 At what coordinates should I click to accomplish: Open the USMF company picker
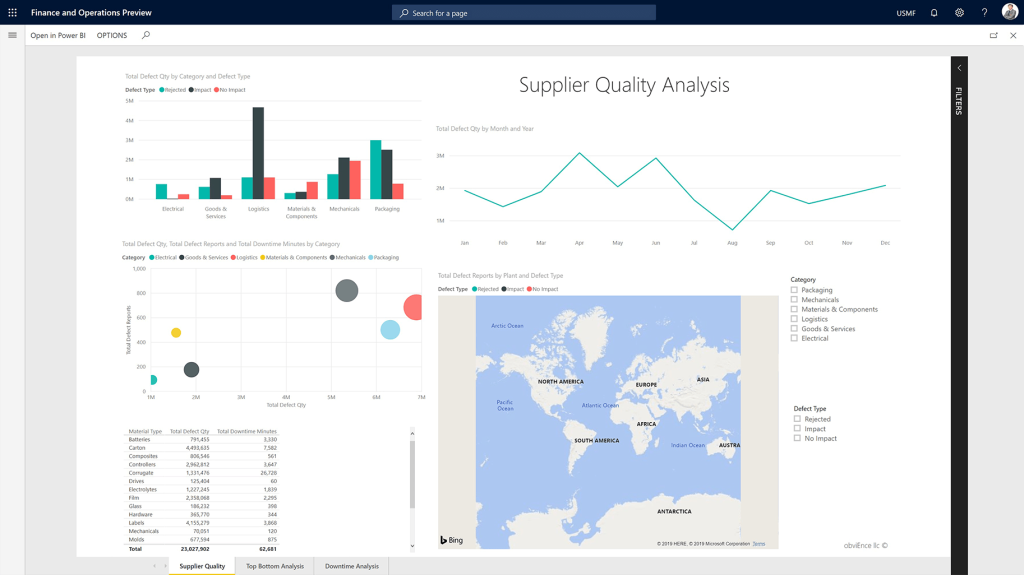[906, 13]
